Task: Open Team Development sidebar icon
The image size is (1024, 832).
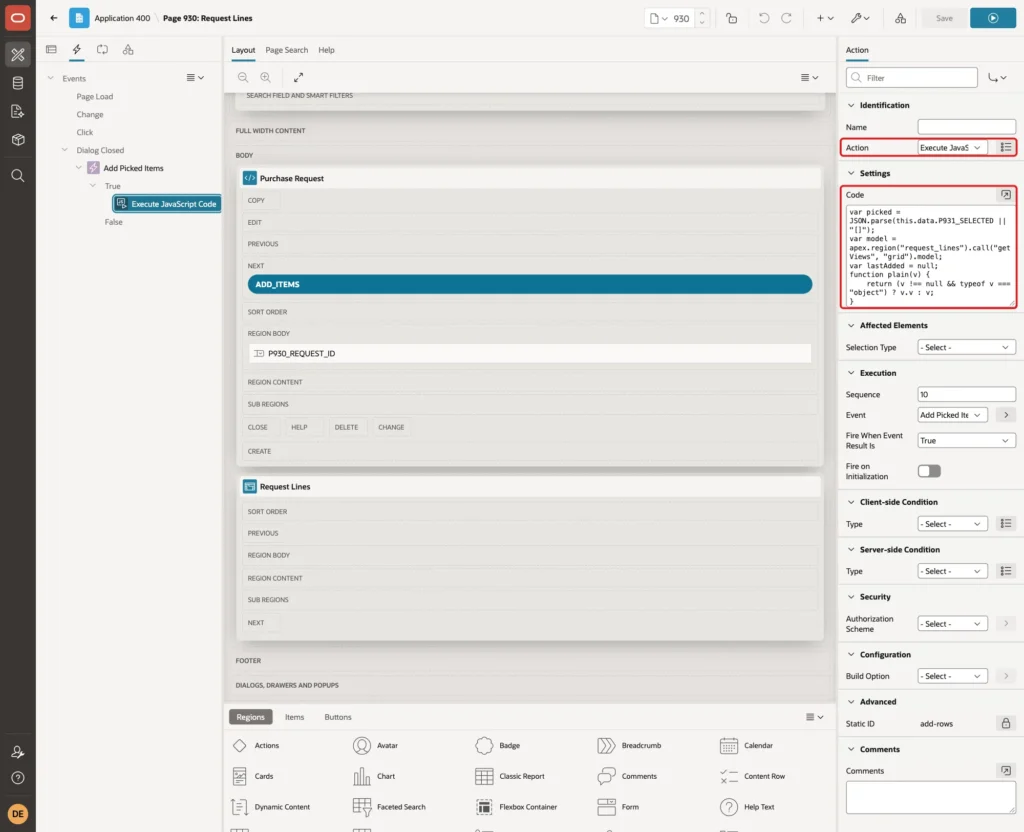Action: pyautogui.click(x=18, y=111)
